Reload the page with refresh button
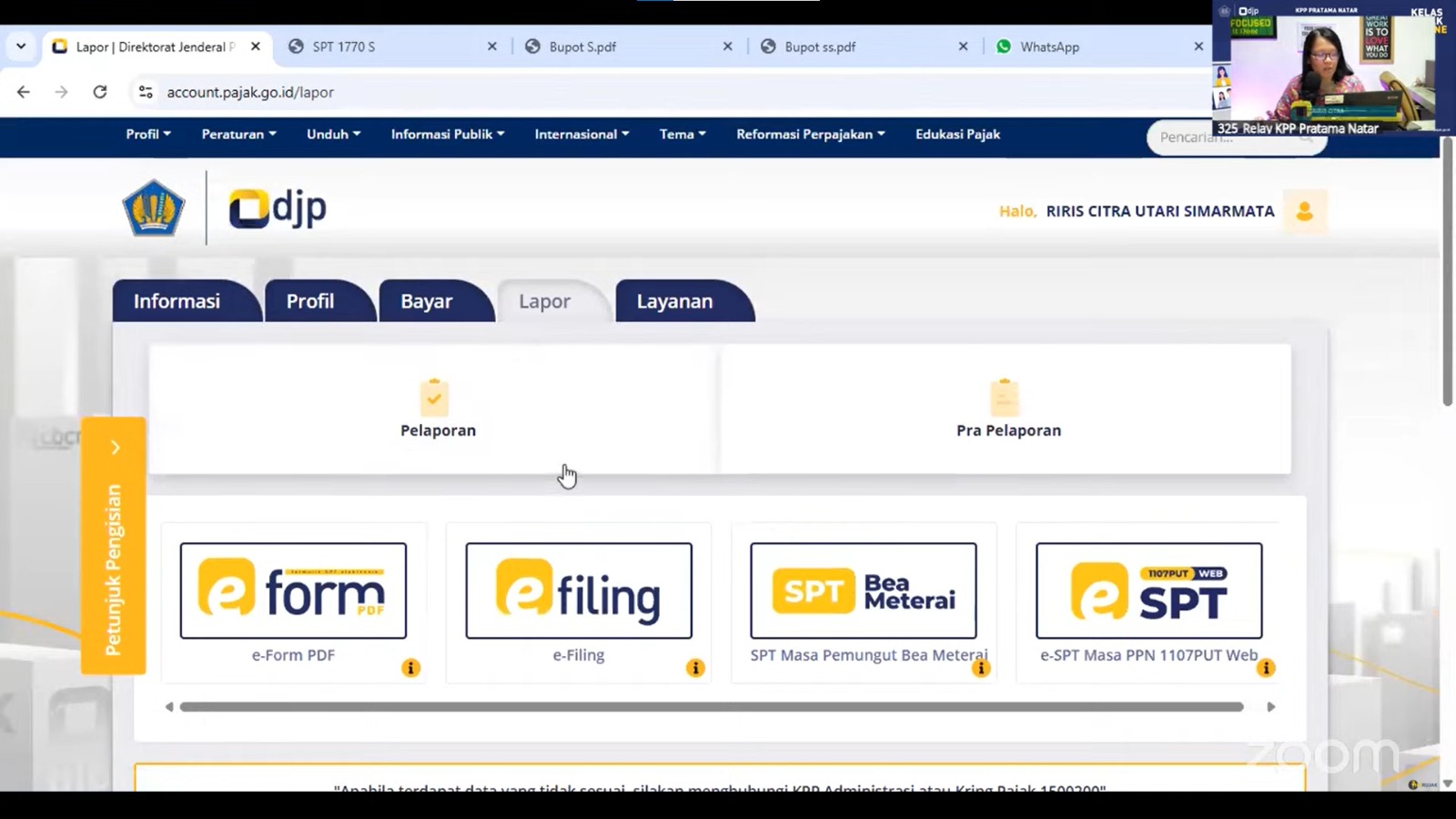This screenshot has height=819, width=1456. (x=100, y=92)
